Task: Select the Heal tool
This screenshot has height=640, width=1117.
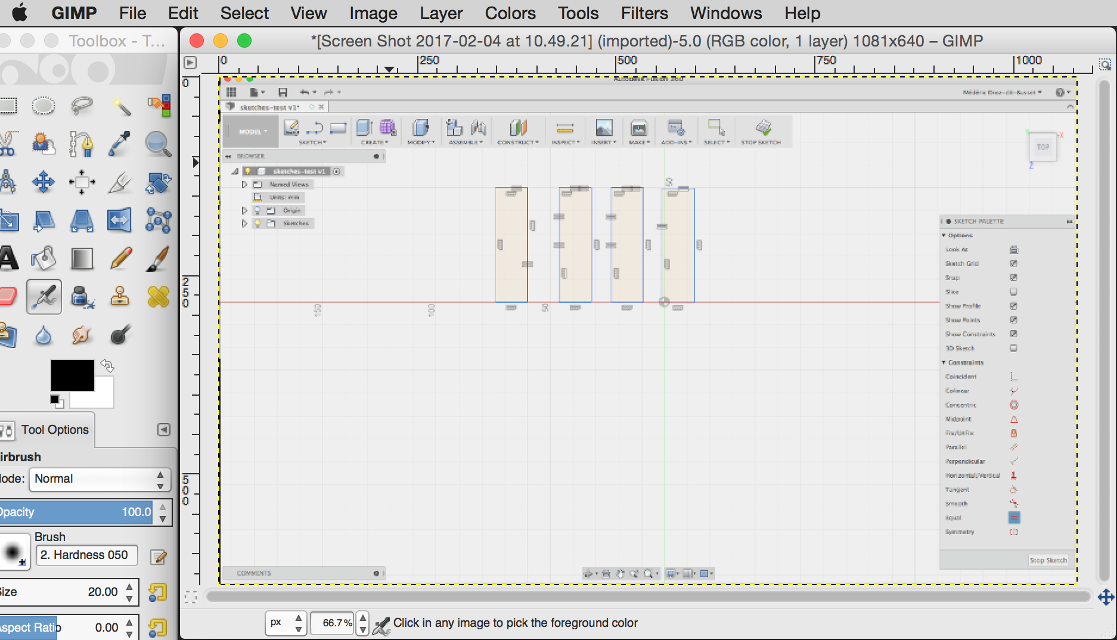Action: (x=158, y=296)
